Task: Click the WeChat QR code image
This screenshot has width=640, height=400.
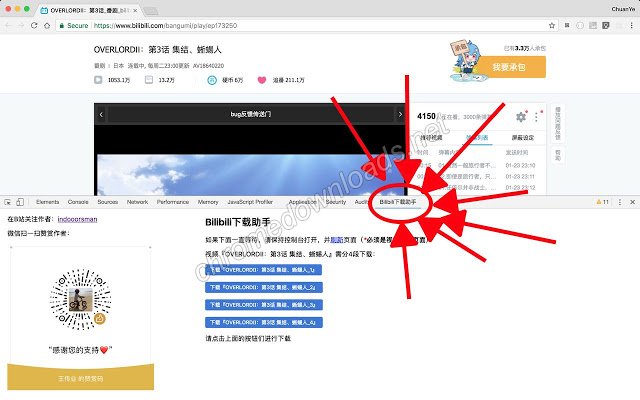Action: tap(80, 299)
